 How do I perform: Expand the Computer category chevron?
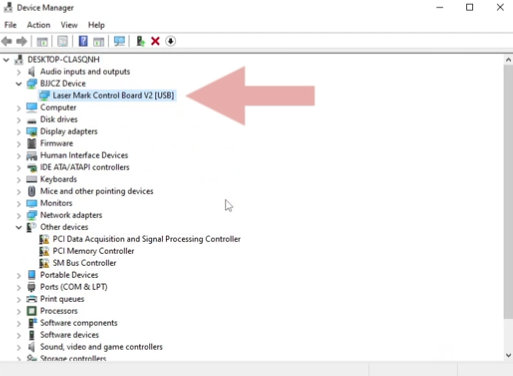pyautogui.click(x=19, y=108)
